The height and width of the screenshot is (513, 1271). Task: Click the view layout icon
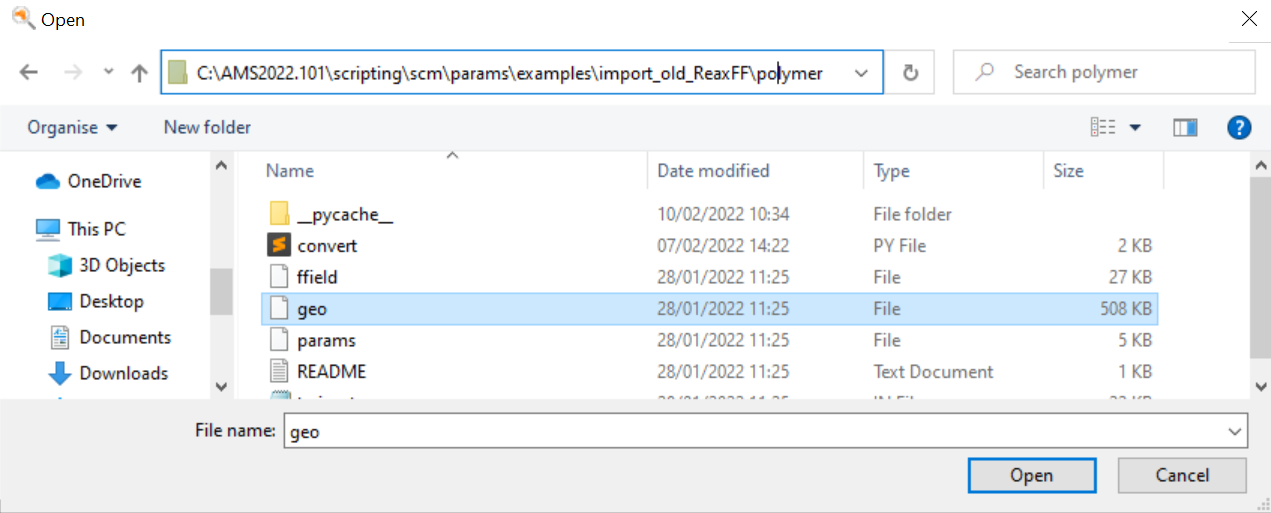1103,127
